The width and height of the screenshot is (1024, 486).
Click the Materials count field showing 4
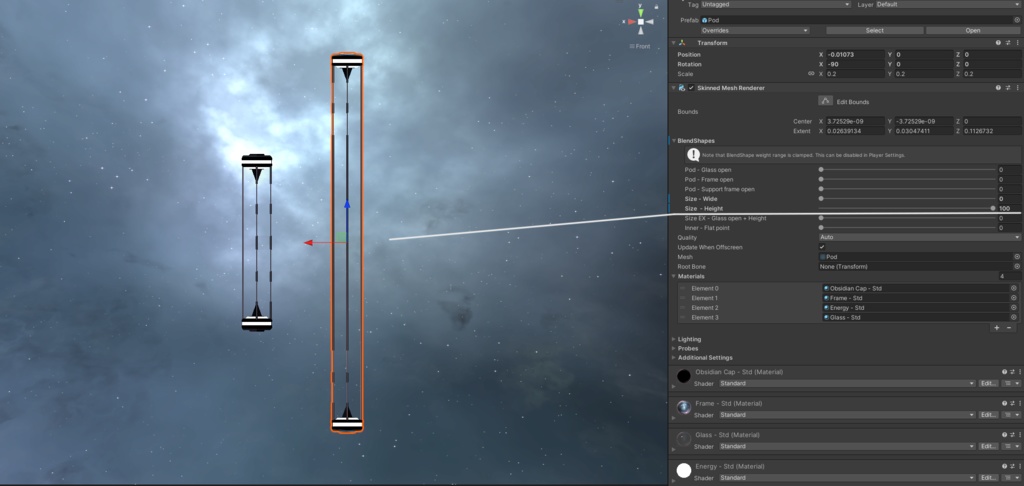pyautogui.click(x=1009, y=276)
